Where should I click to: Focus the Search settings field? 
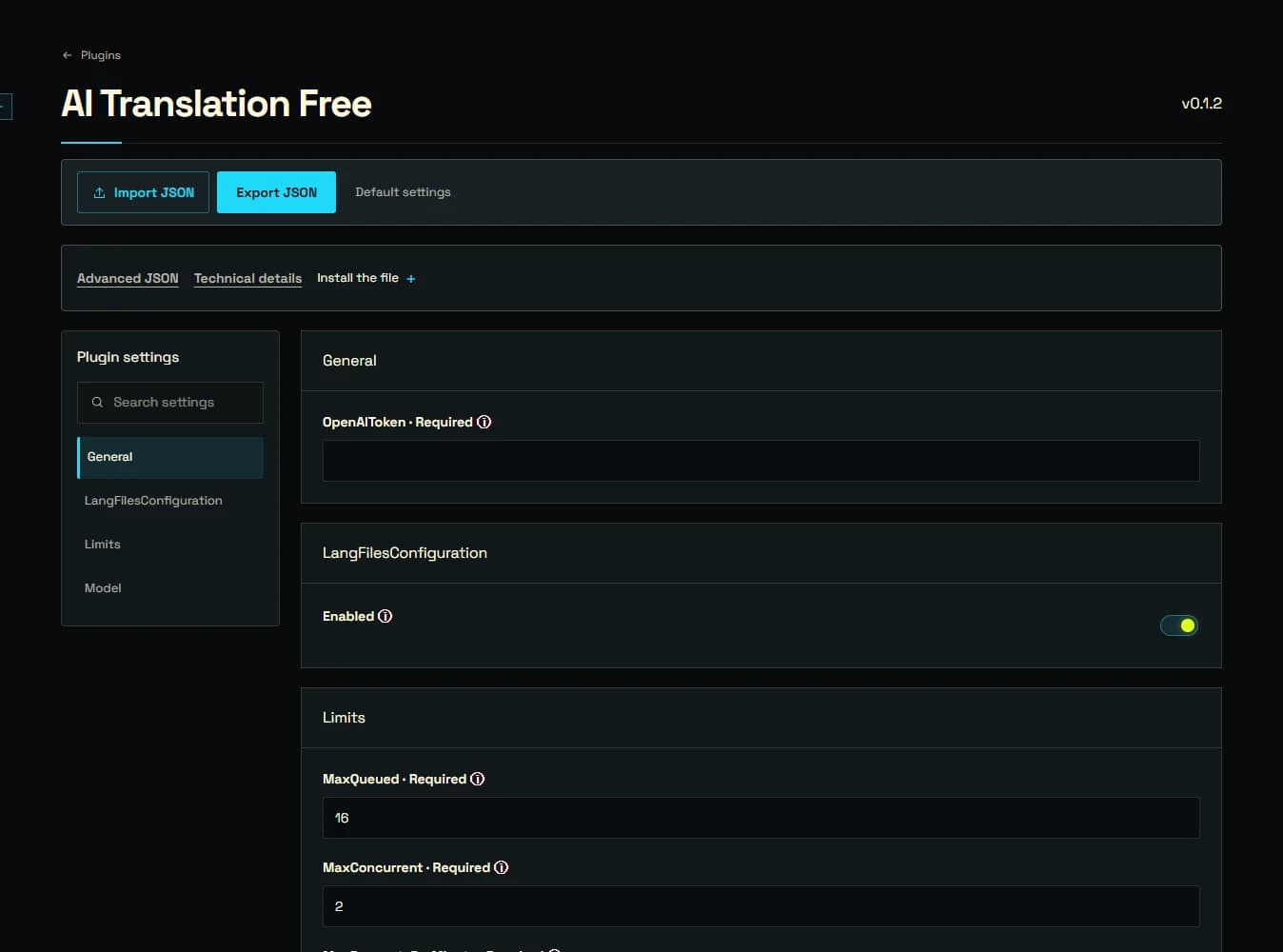[170, 403]
